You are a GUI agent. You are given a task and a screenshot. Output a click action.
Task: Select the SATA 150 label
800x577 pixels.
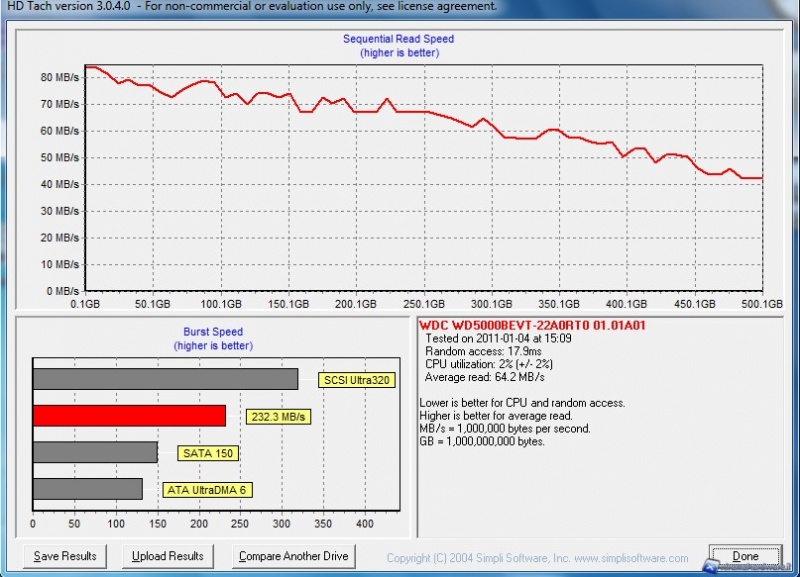coord(209,453)
